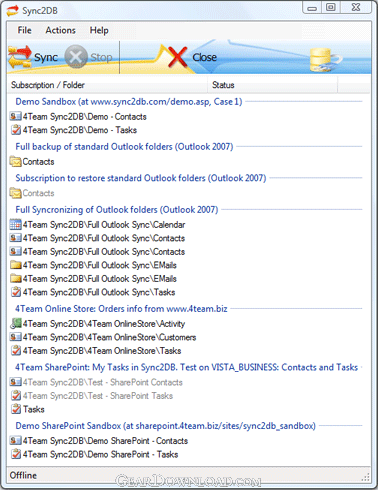Click contacts icon of OnlineStore\Customers
378x490 pixels.
(15, 337)
